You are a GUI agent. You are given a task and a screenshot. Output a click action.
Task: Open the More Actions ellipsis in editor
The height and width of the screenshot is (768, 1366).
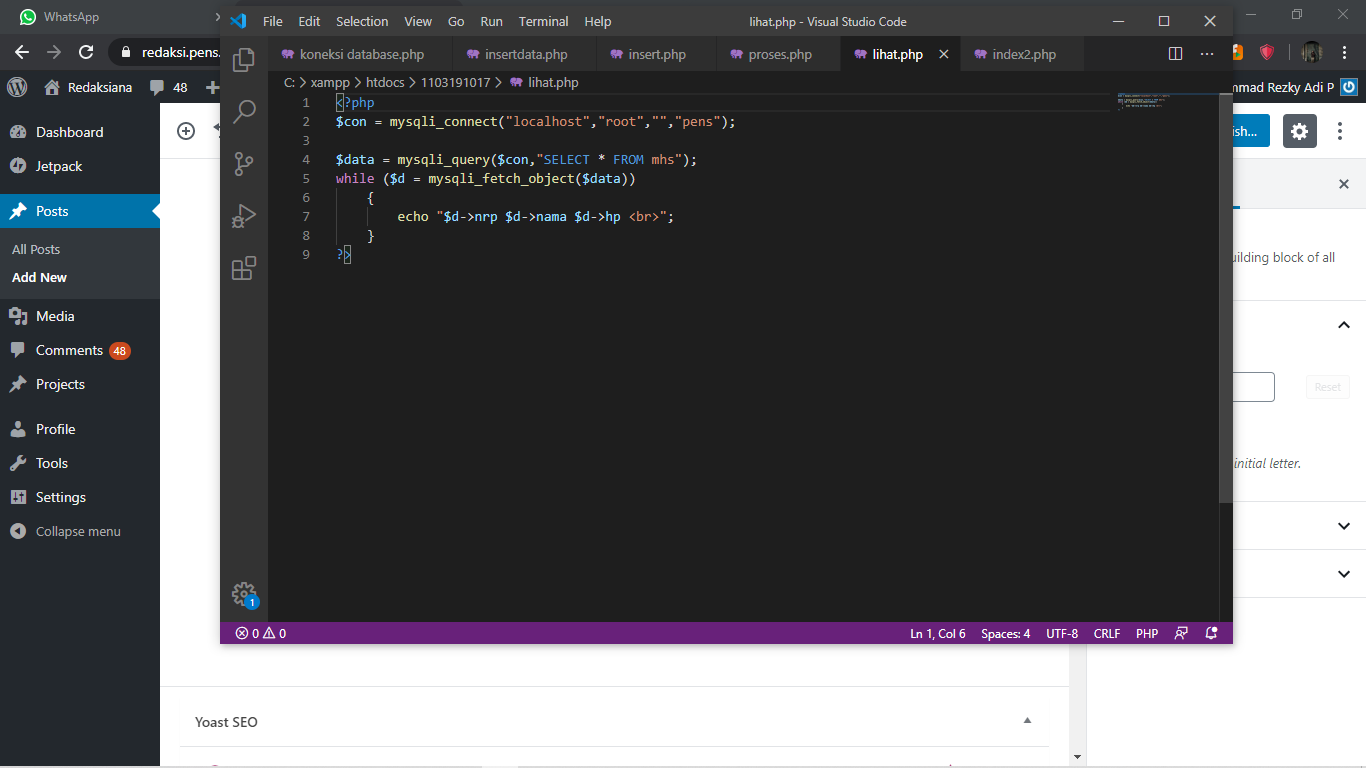click(x=1207, y=54)
